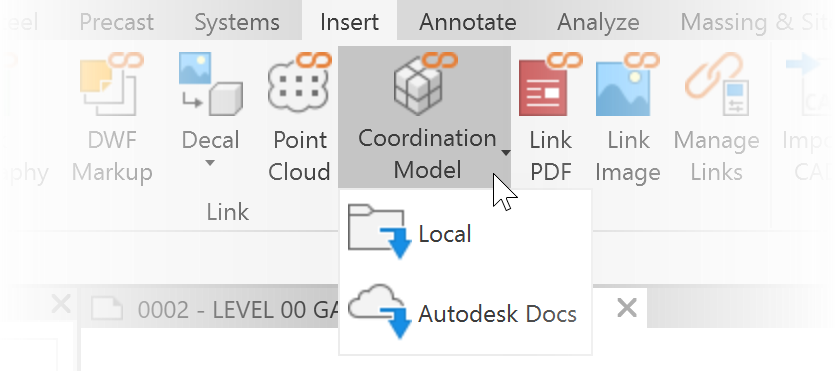The height and width of the screenshot is (371, 835).
Task: Open the Massing & Site tab
Action: click(x=756, y=22)
